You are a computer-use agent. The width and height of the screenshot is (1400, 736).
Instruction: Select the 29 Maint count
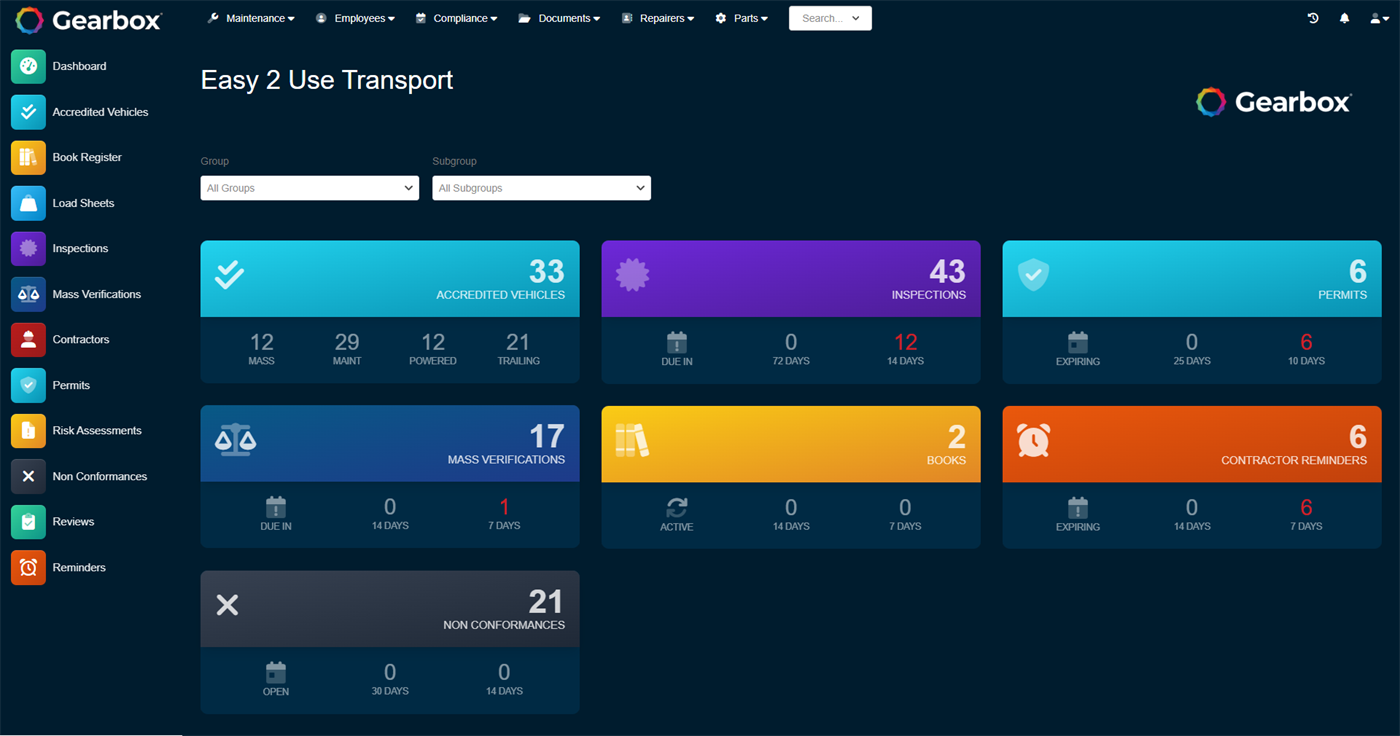coord(347,342)
